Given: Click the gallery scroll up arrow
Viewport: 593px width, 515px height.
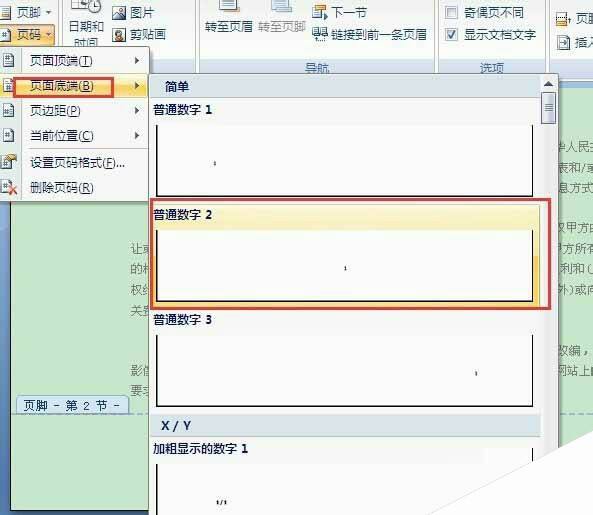Looking at the screenshot, I should (x=548, y=84).
